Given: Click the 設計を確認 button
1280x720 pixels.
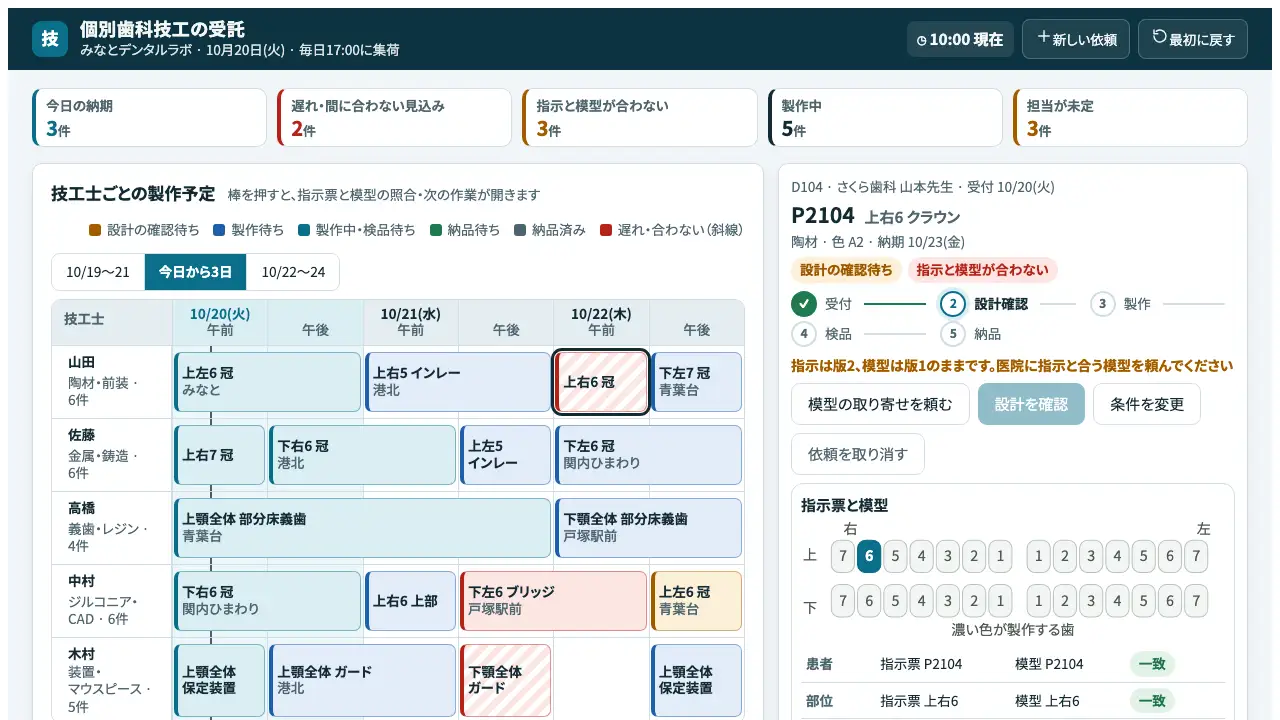Looking at the screenshot, I should tap(1031, 404).
